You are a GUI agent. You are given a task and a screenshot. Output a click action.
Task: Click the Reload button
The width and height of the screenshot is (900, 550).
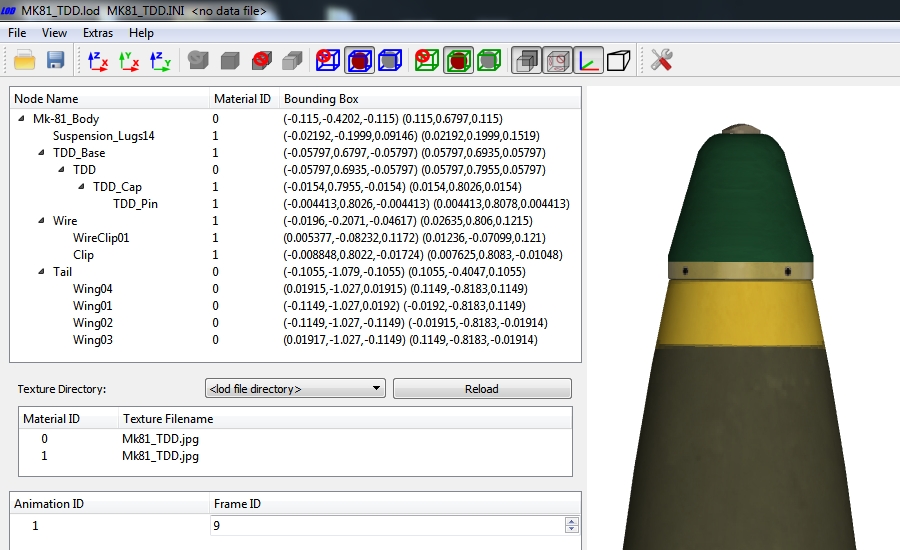point(482,389)
